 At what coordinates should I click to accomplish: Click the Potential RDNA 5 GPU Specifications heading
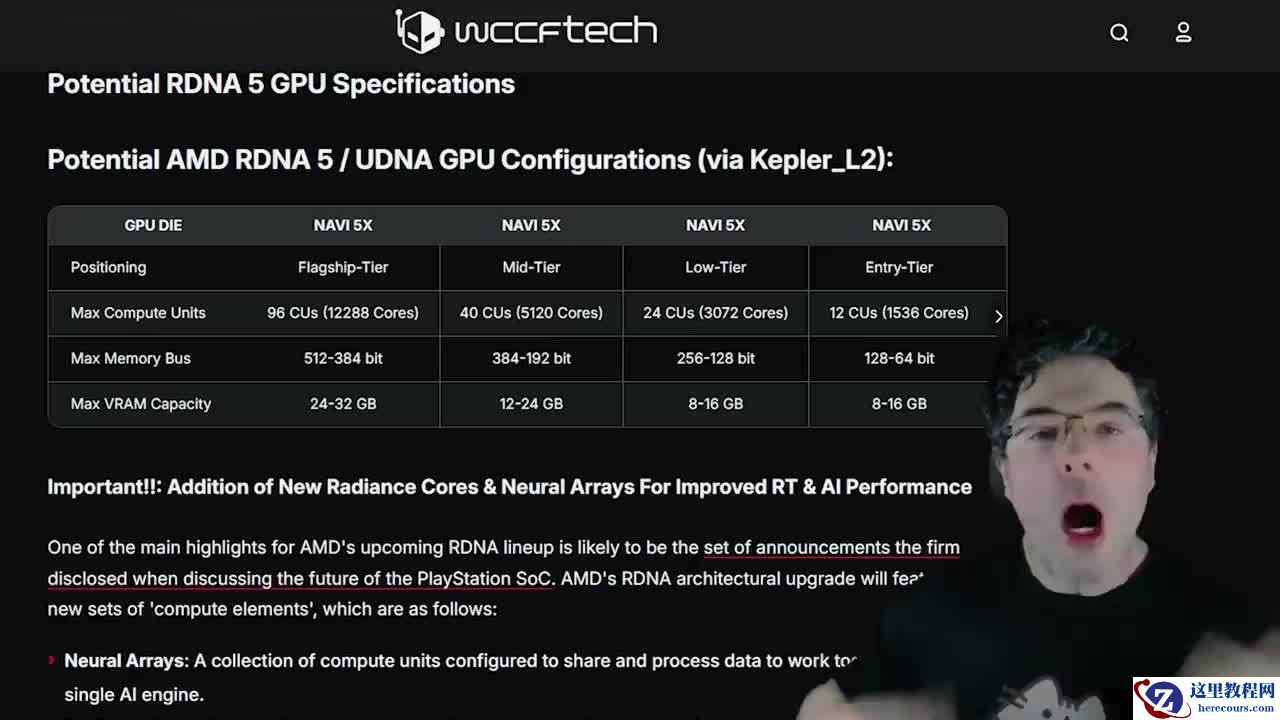[x=281, y=84]
